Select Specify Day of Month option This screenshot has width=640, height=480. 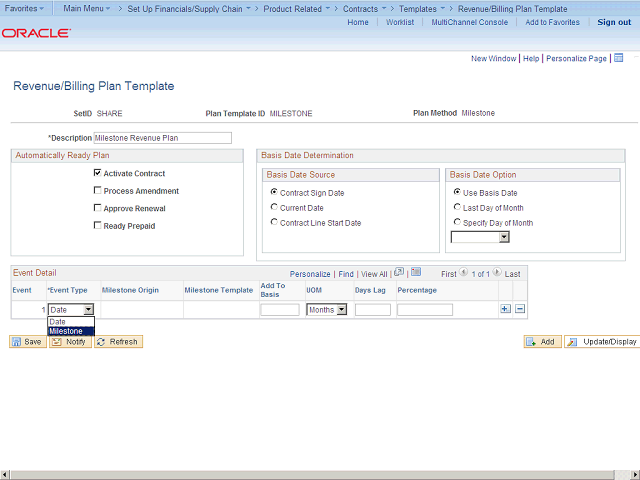pyautogui.click(x=457, y=222)
